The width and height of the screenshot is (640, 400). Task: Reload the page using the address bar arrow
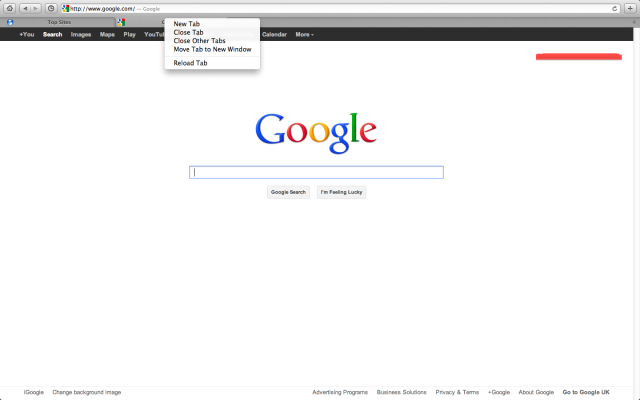coord(614,9)
